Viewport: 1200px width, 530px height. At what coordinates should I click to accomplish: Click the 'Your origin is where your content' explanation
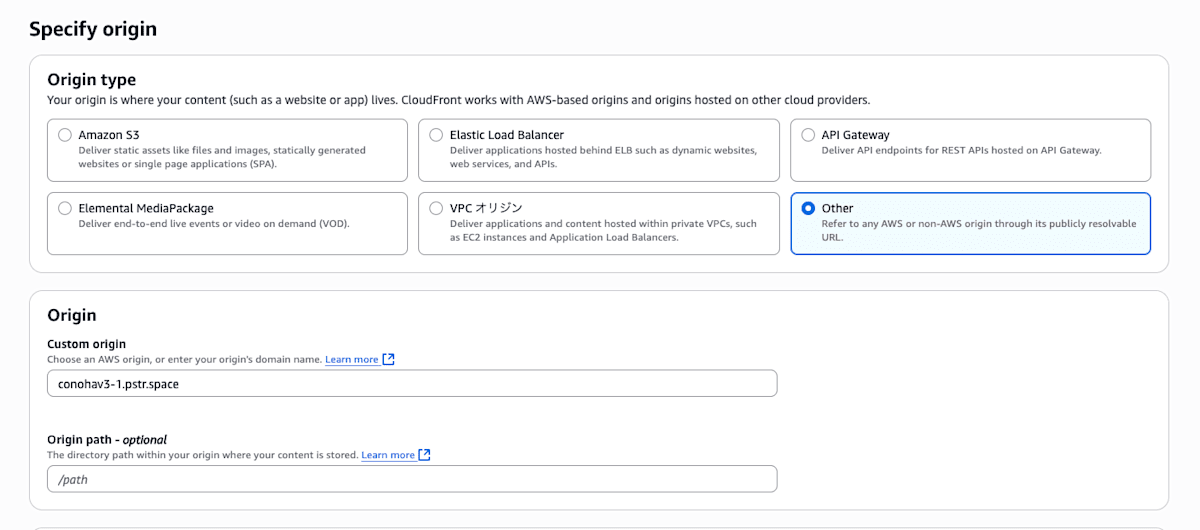click(458, 100)
